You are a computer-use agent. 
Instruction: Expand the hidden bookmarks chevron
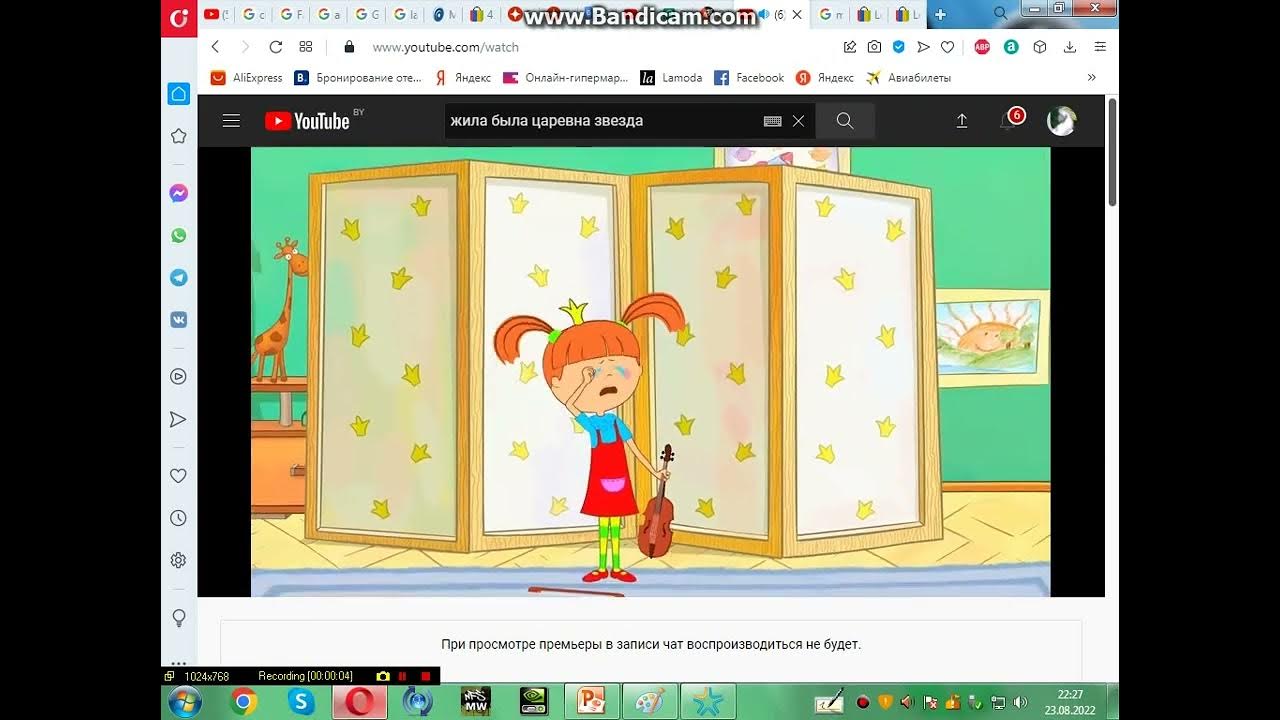click(x=1091, y=77)
